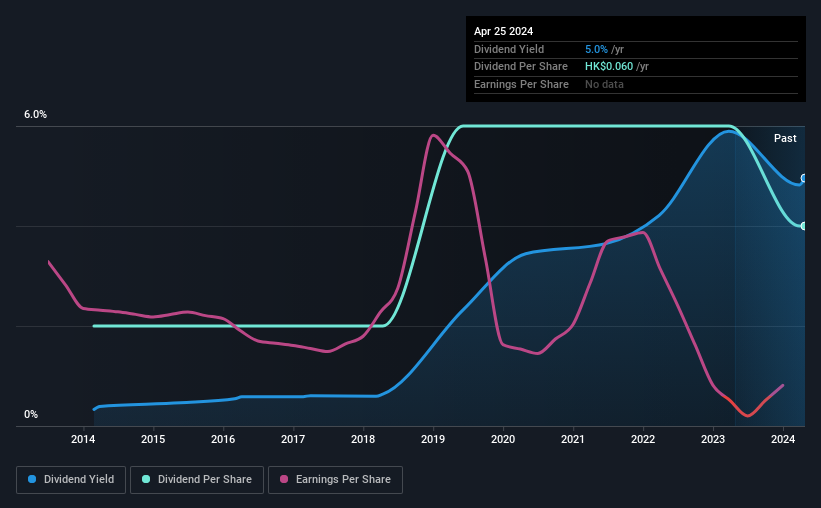Click the pink Earnings Per Share legend dot
This screenshot has width=821, height=508.
click(284, 479)
